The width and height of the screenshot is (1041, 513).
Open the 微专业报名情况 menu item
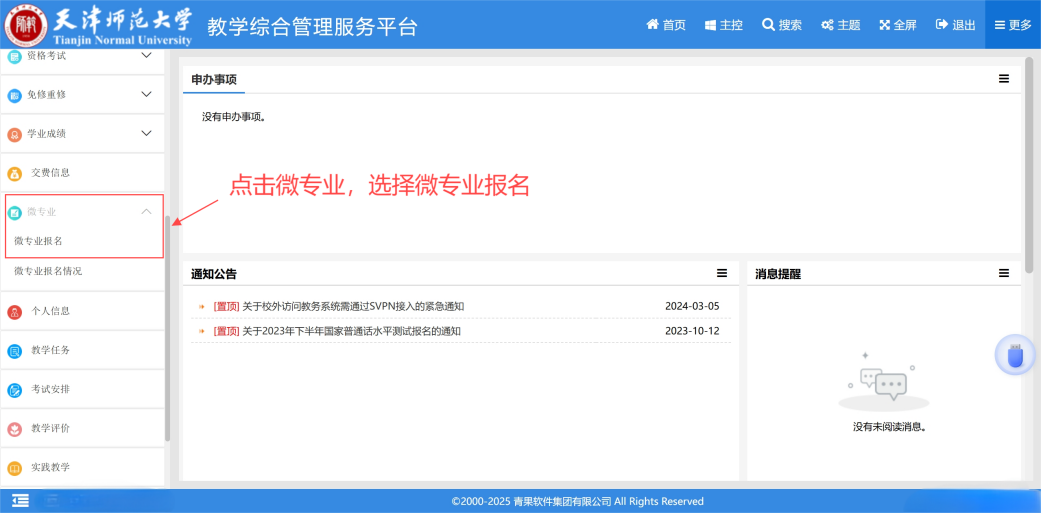pos(48,271)
